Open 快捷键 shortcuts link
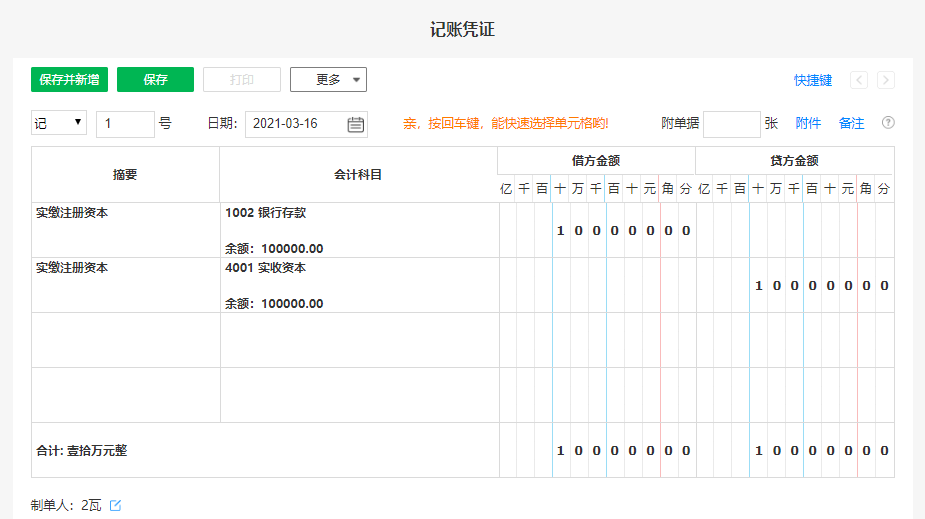925x519 pixels. (812, 80)
